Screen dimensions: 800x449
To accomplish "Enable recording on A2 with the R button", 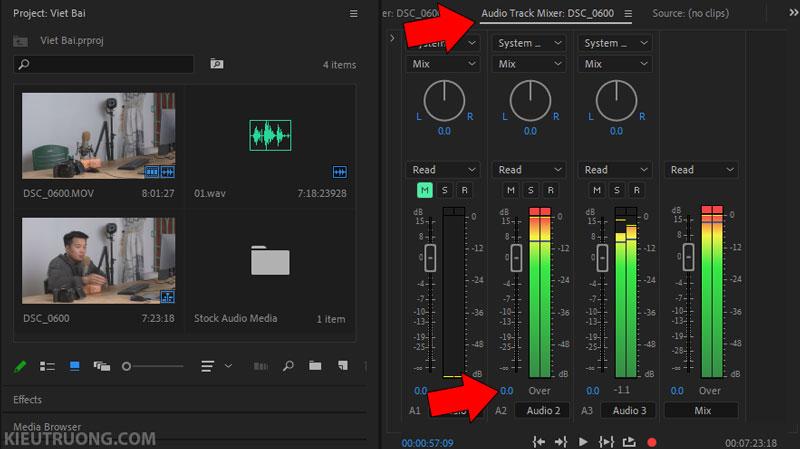I will [x=551, y=190].
